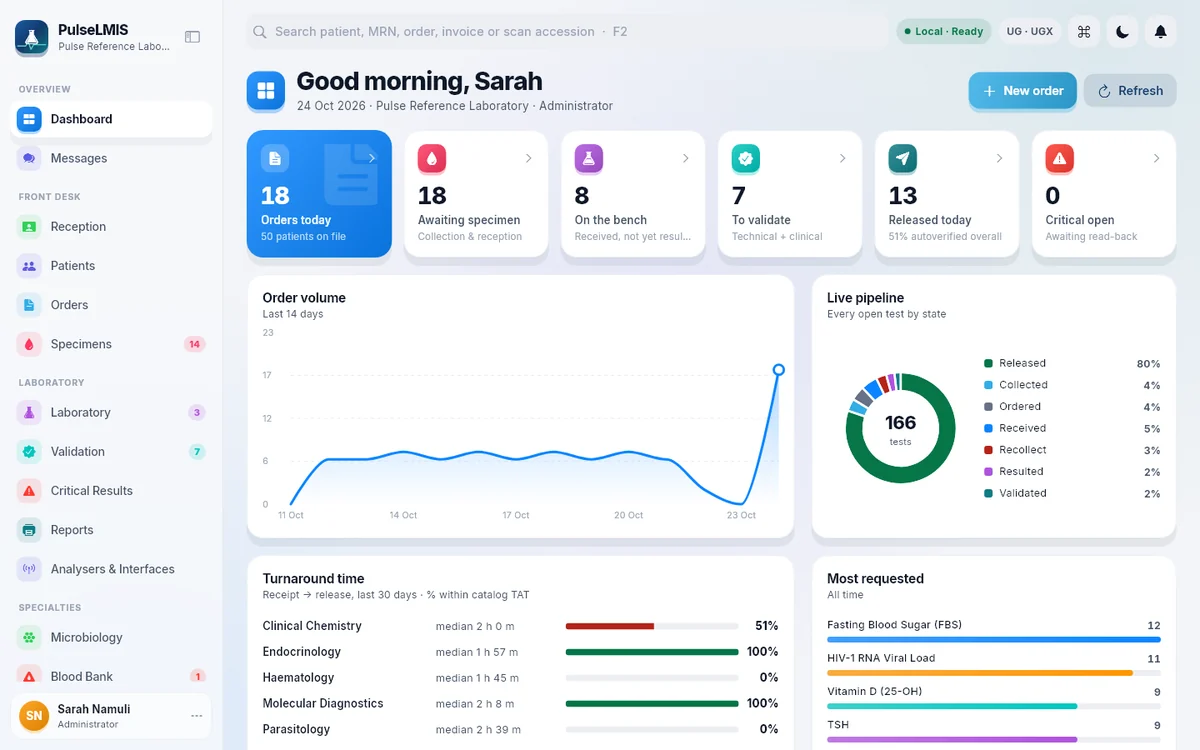Open Critical Results via its warning icon

[29, 491]
